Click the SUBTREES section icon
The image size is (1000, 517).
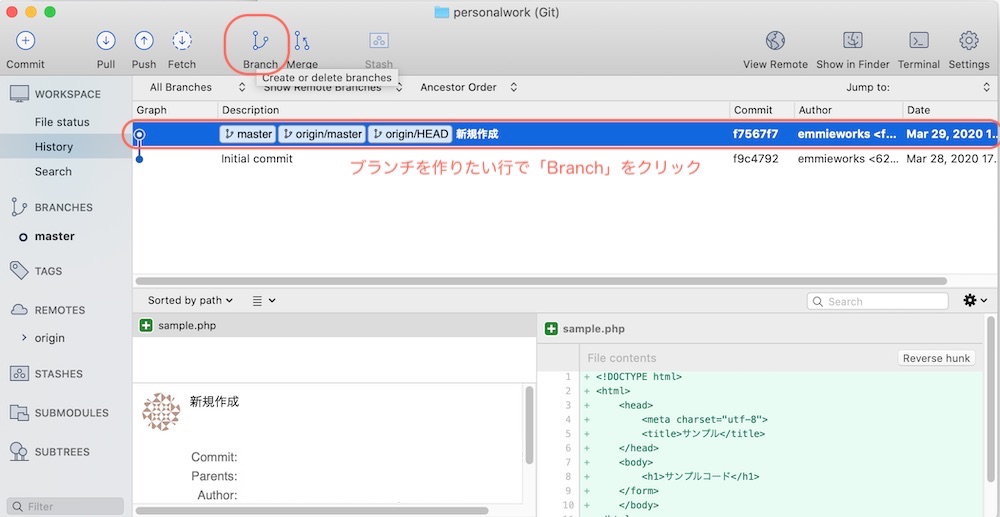click(x=19, y=451)
